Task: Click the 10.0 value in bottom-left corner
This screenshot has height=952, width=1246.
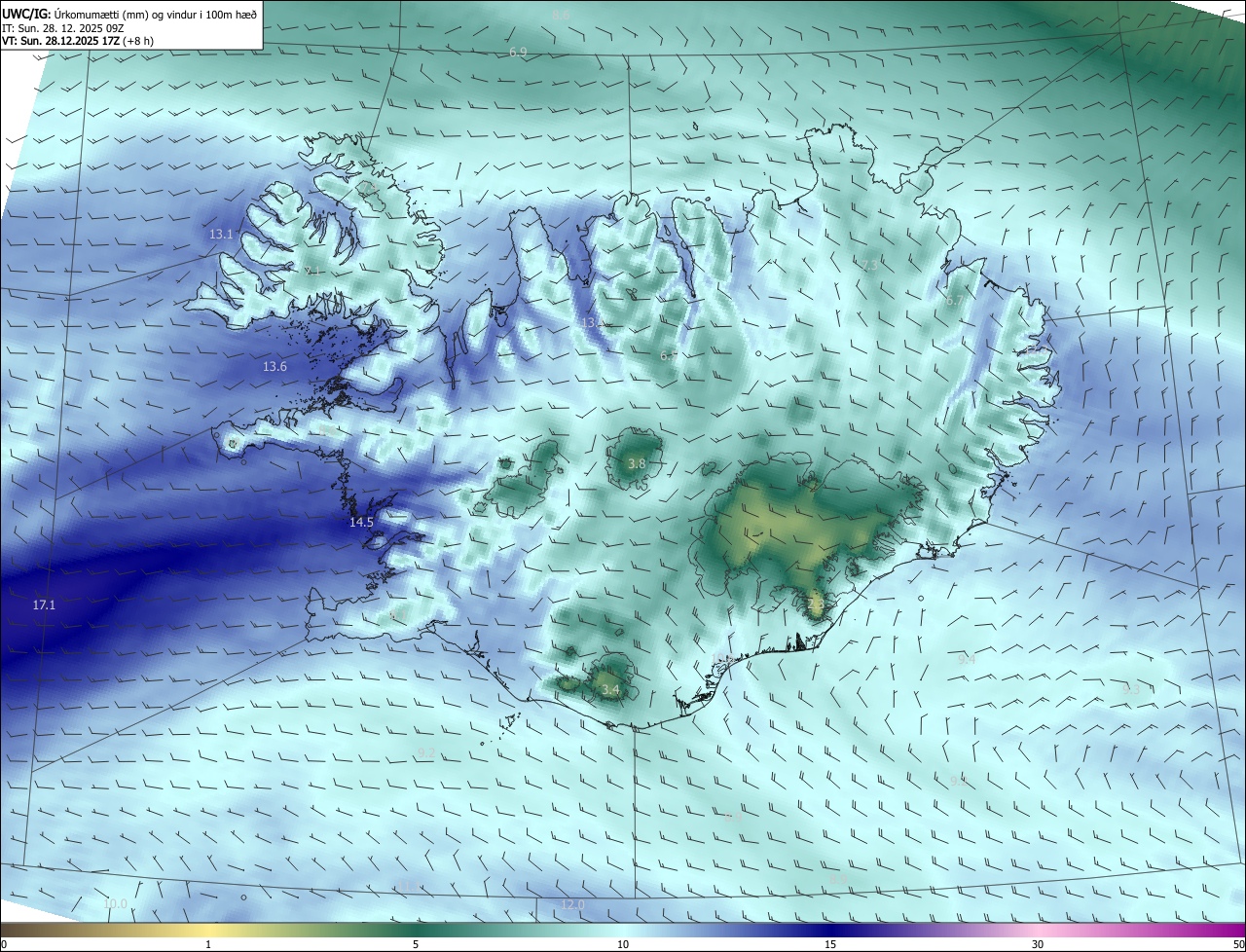Action: coord(115,904)
